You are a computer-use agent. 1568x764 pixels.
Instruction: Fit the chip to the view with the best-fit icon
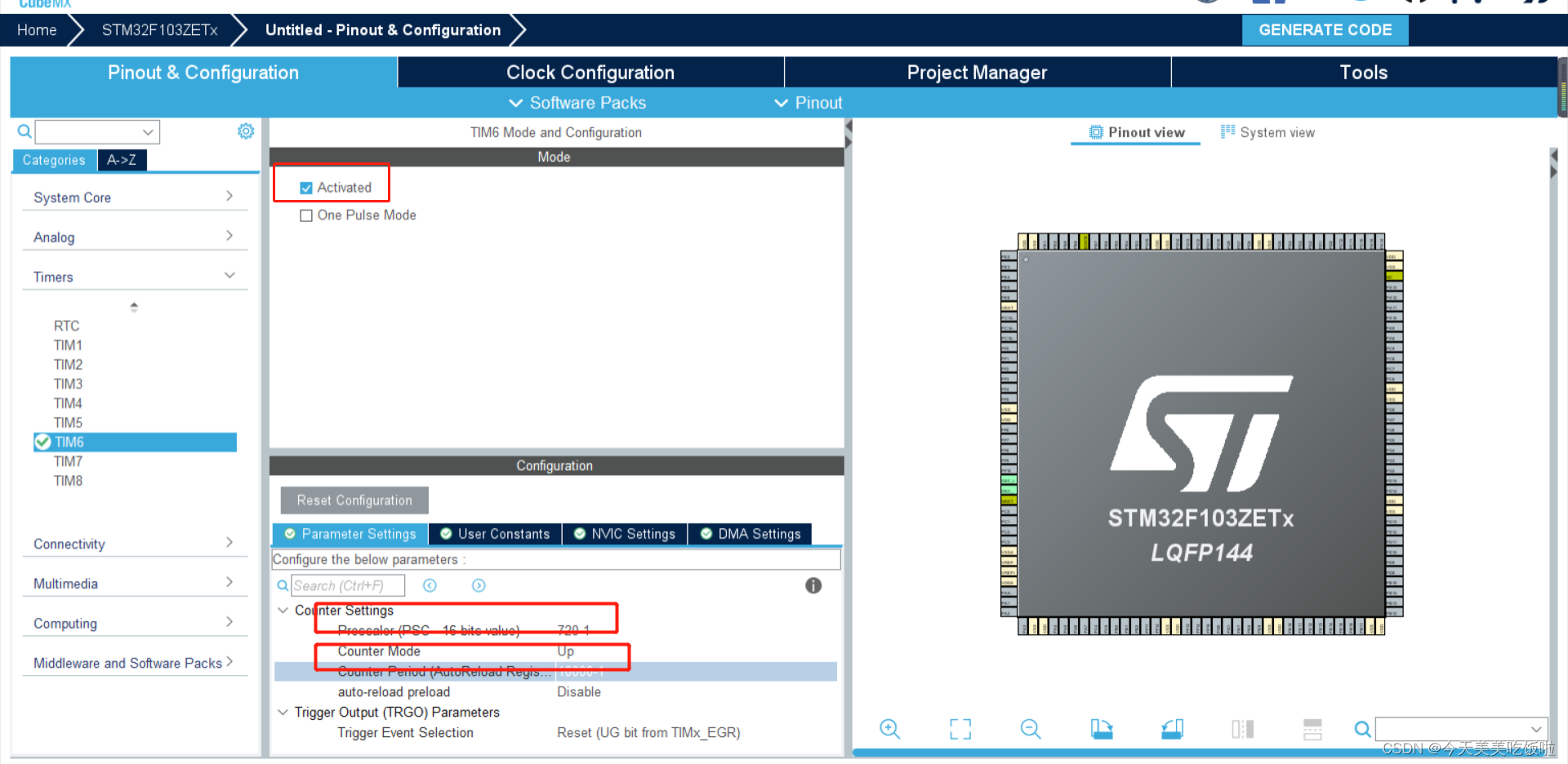[x=960, y=729]
